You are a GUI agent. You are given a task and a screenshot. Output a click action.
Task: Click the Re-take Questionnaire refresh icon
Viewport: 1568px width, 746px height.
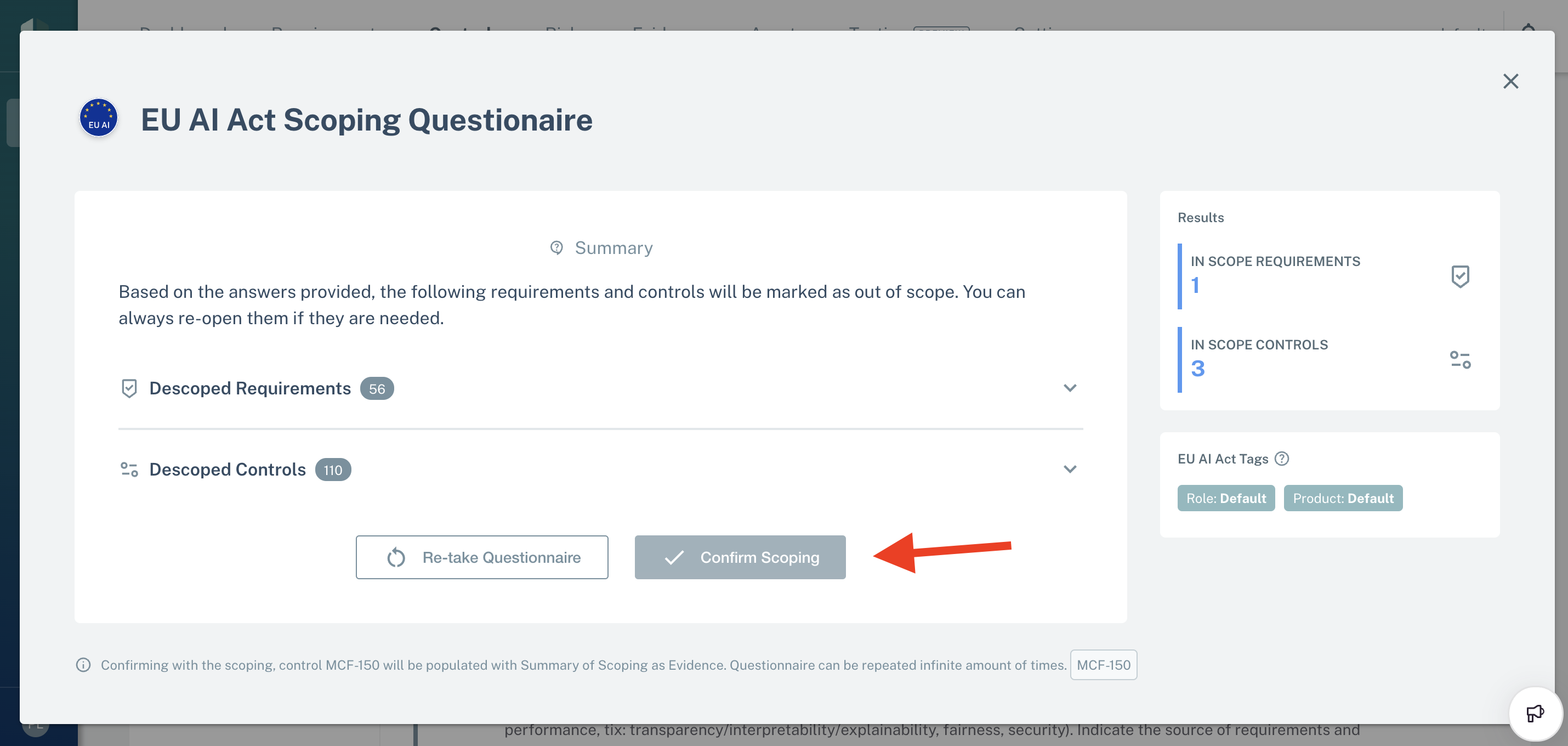(x=396, y=557)
